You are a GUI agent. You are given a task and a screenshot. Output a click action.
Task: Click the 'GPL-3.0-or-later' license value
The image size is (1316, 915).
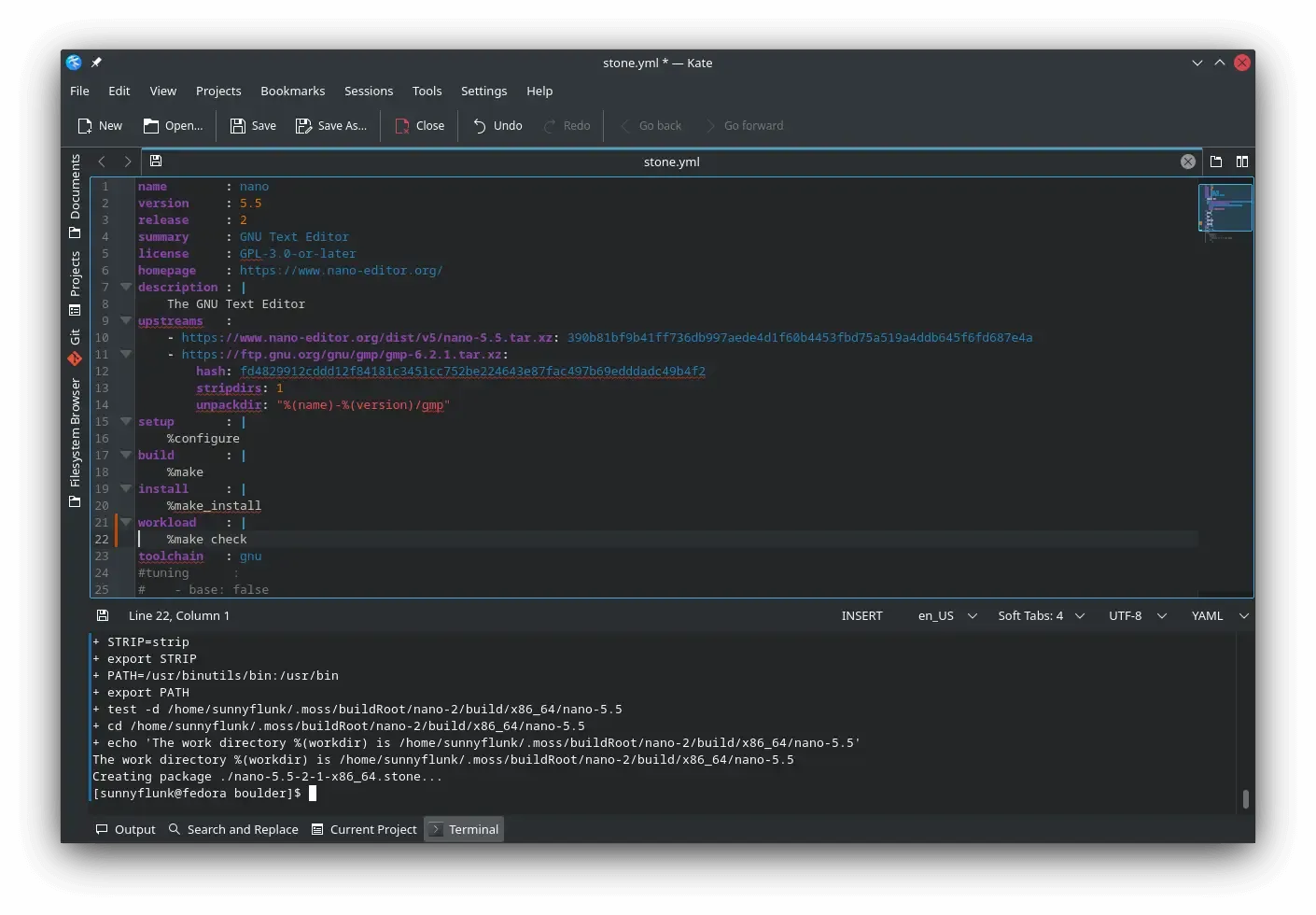[298, 254]
